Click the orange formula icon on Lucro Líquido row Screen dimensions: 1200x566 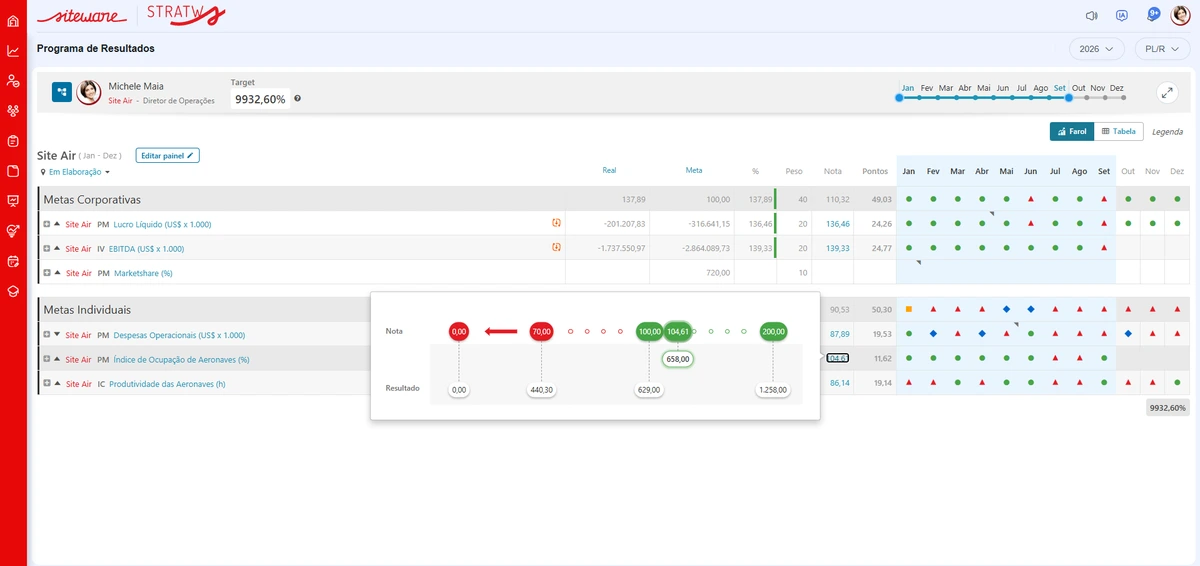click(x=556, y=223)
